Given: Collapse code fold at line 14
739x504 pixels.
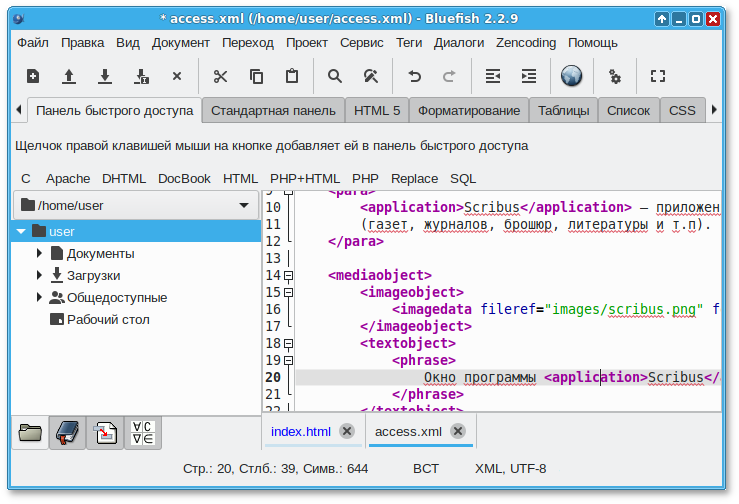Looking at the screenshot, I should (x=288, y=275).
